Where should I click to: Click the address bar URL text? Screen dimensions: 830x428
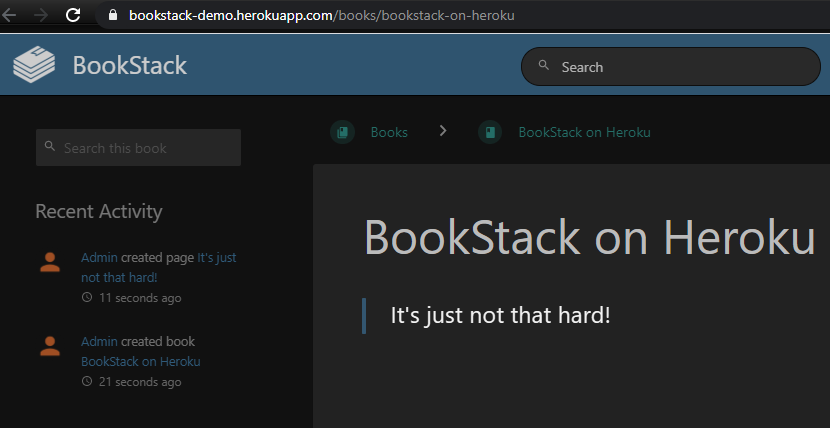click(322, 15)
